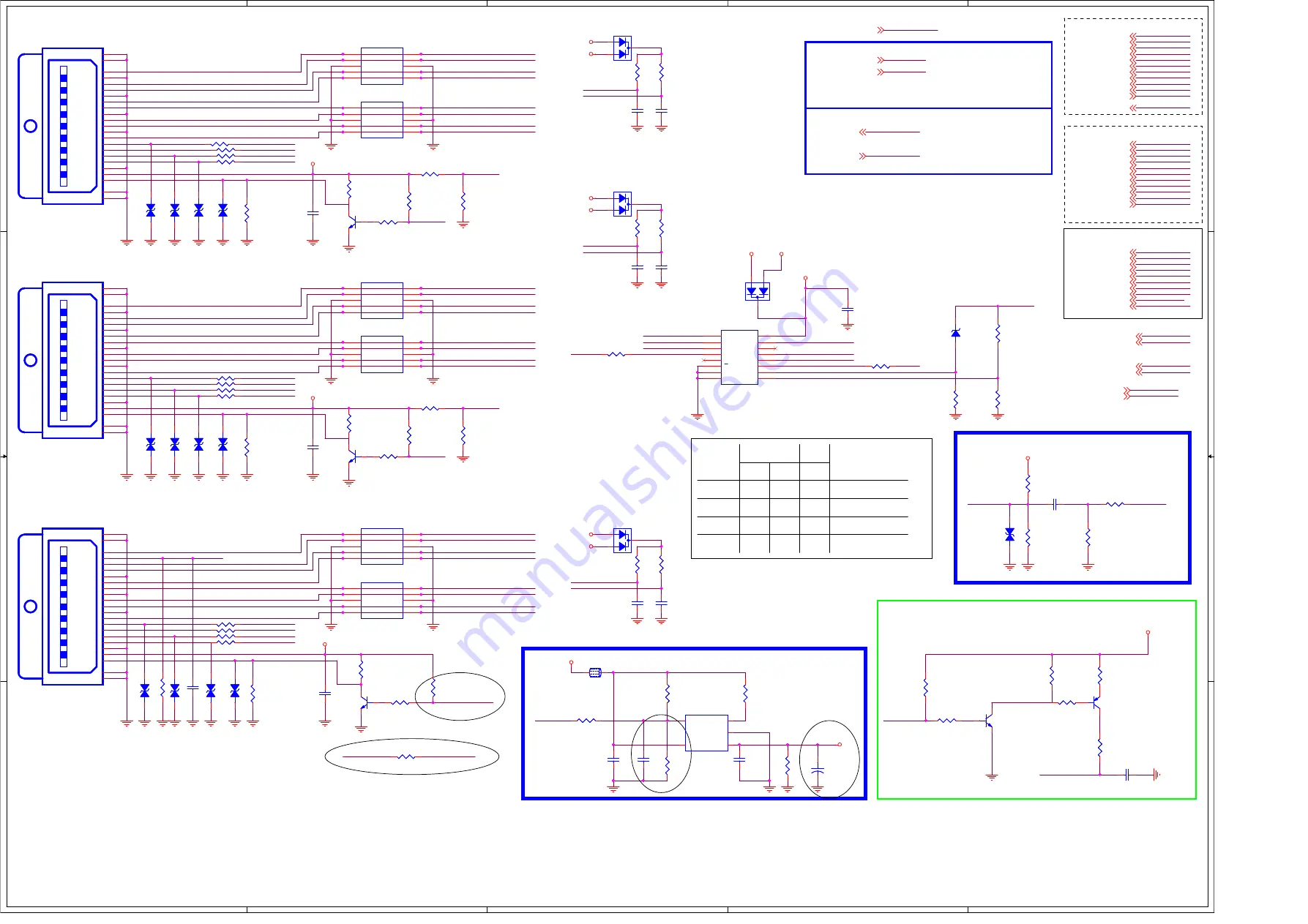The image size is (1308, 924).
Task: Select the right transistor inside the green box
Action: coord(1096,703)
